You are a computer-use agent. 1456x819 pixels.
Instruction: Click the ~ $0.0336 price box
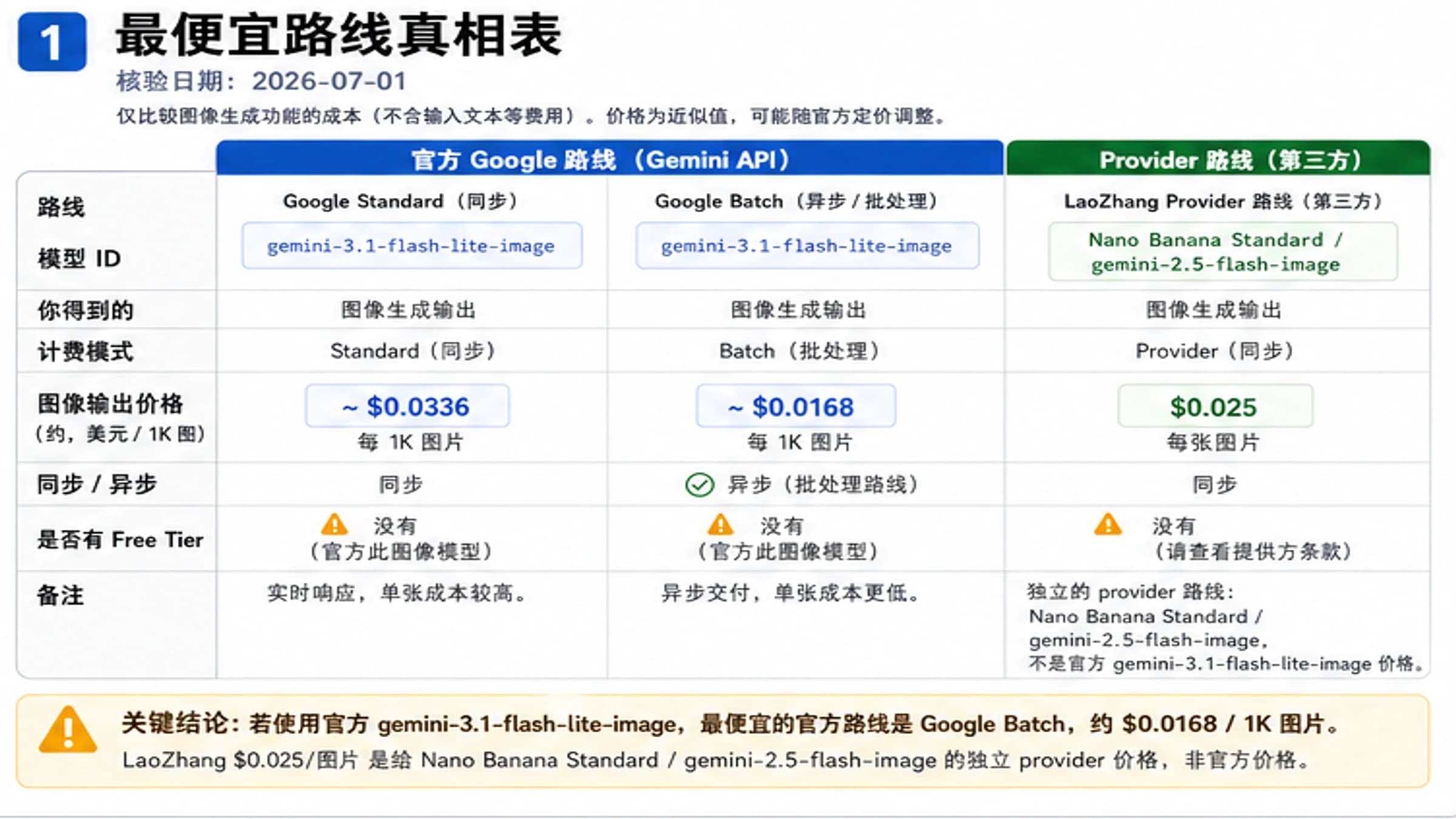pyautogui.click(x=407, y=406)
